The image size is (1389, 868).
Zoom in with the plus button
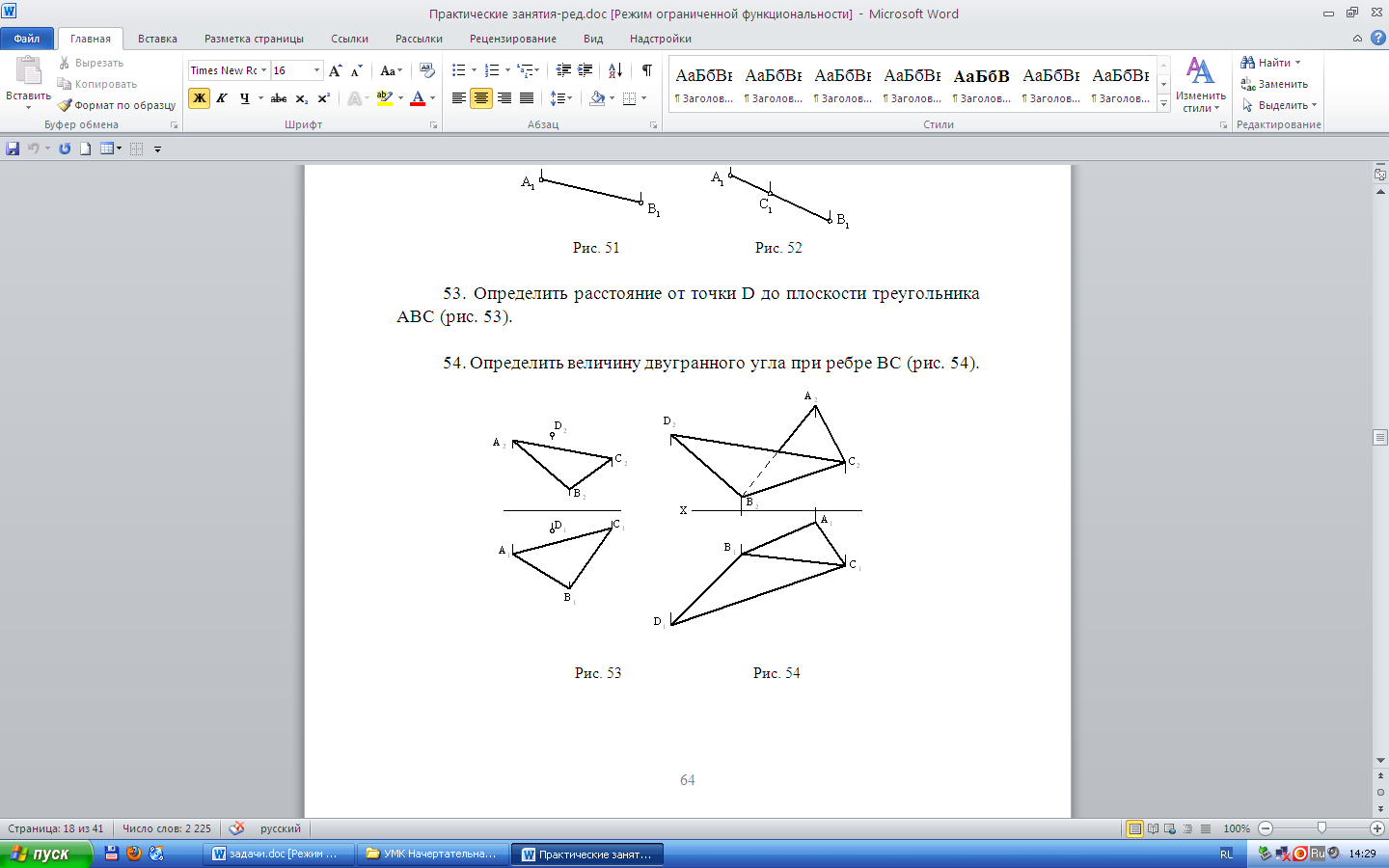pos(1376,828)
